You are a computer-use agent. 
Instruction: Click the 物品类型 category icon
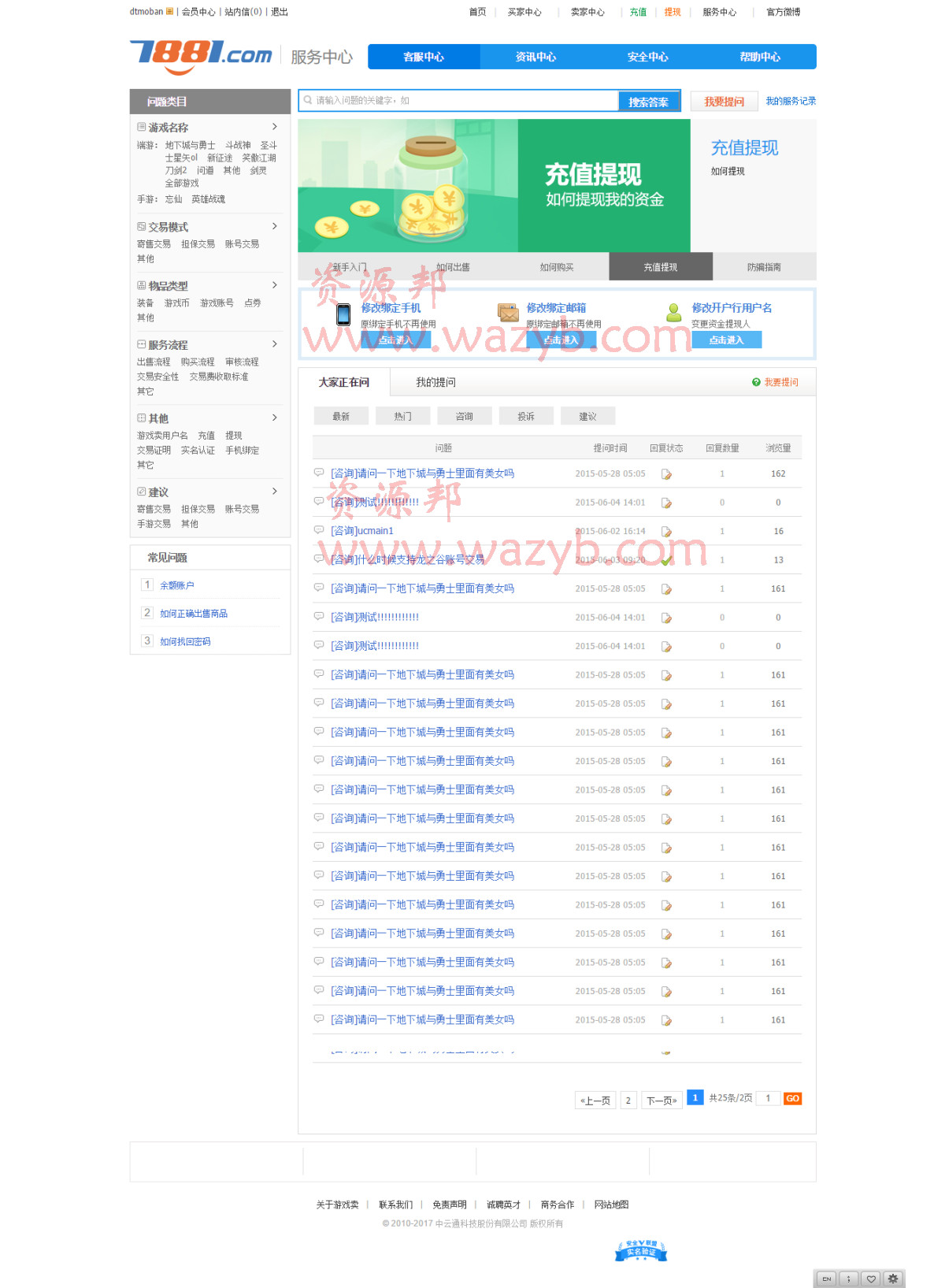(142, 285)
